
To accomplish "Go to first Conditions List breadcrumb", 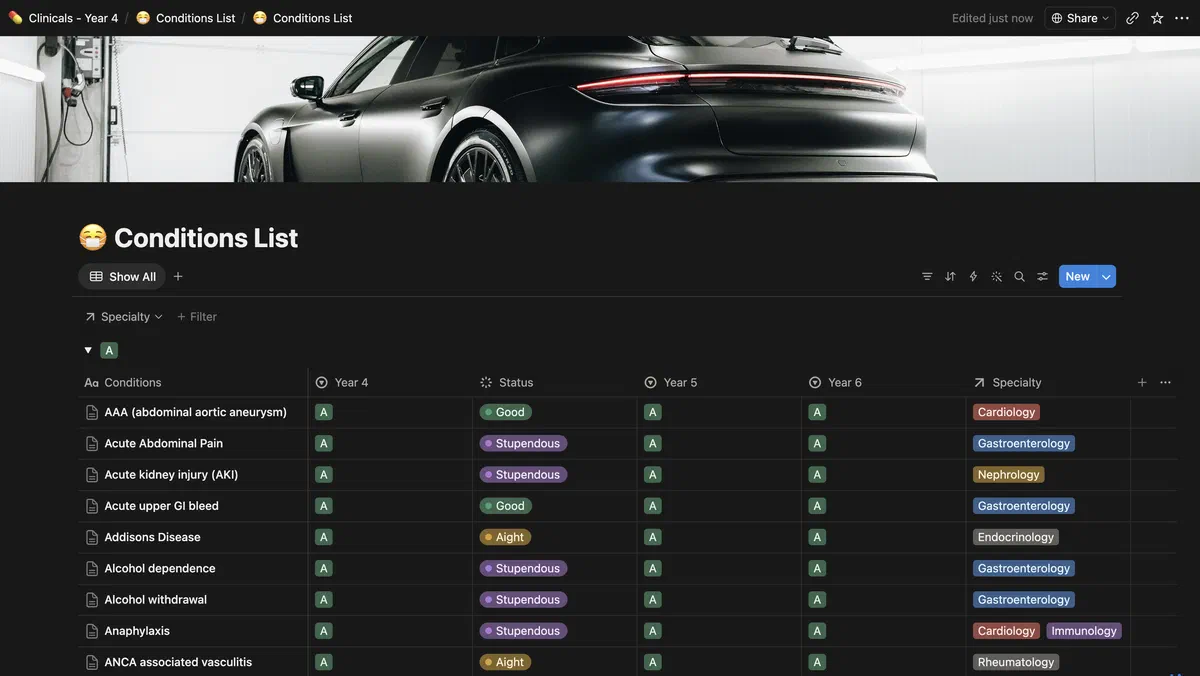I will pyautogui.click(x=186, y=18).
